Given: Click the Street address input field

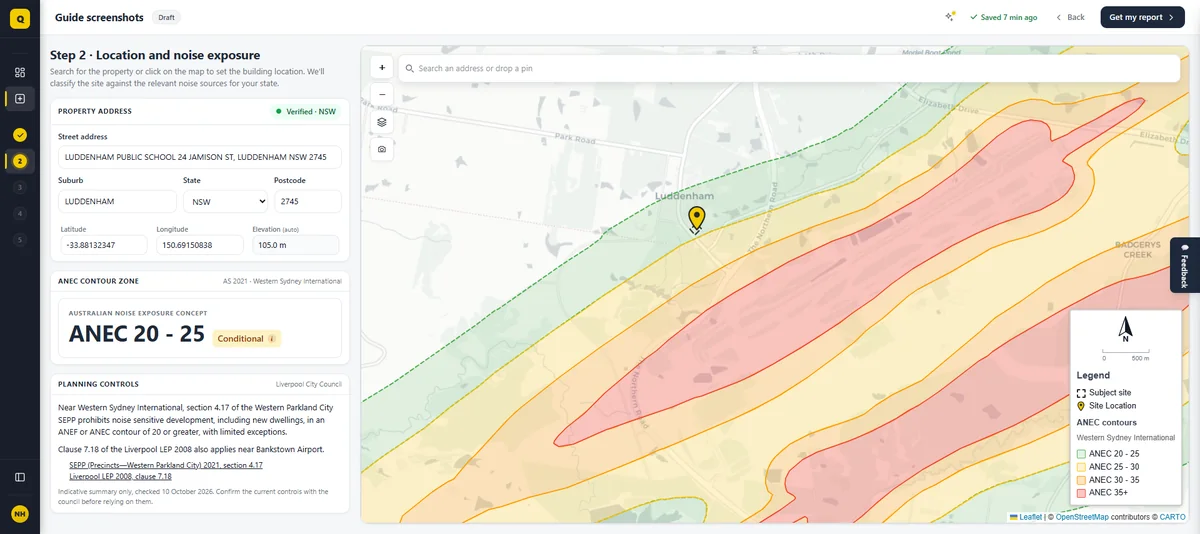Looking at the screenshot, I should [199, 157].
